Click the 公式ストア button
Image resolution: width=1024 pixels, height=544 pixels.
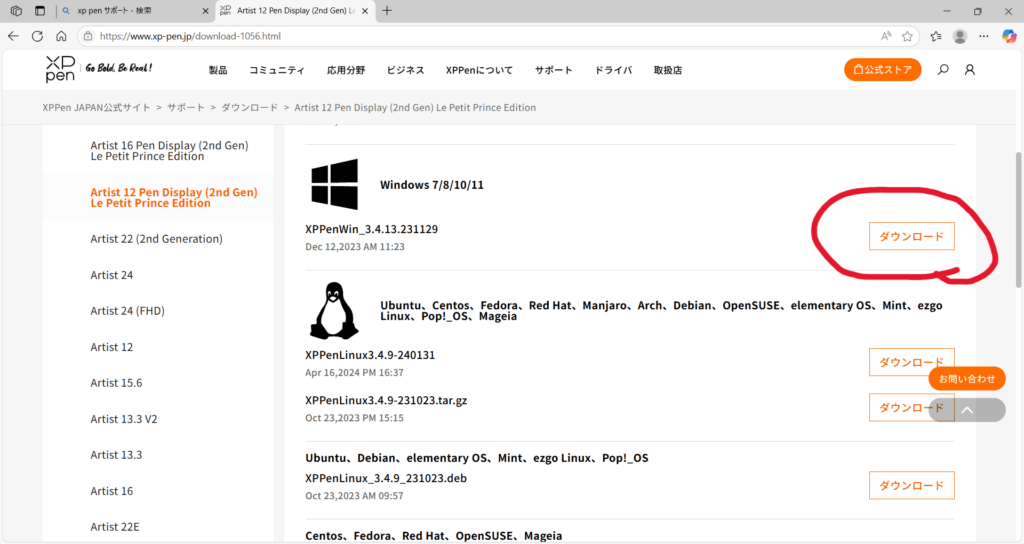click(x=883, y=69)
